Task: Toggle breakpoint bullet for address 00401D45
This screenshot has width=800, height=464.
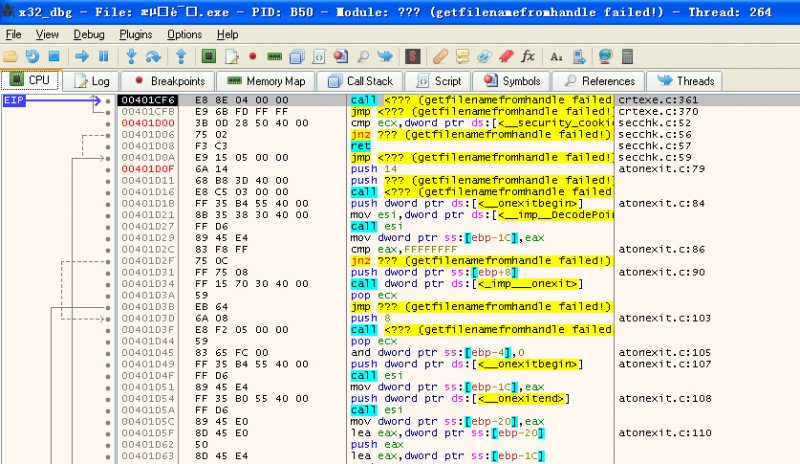Action: 108,353
